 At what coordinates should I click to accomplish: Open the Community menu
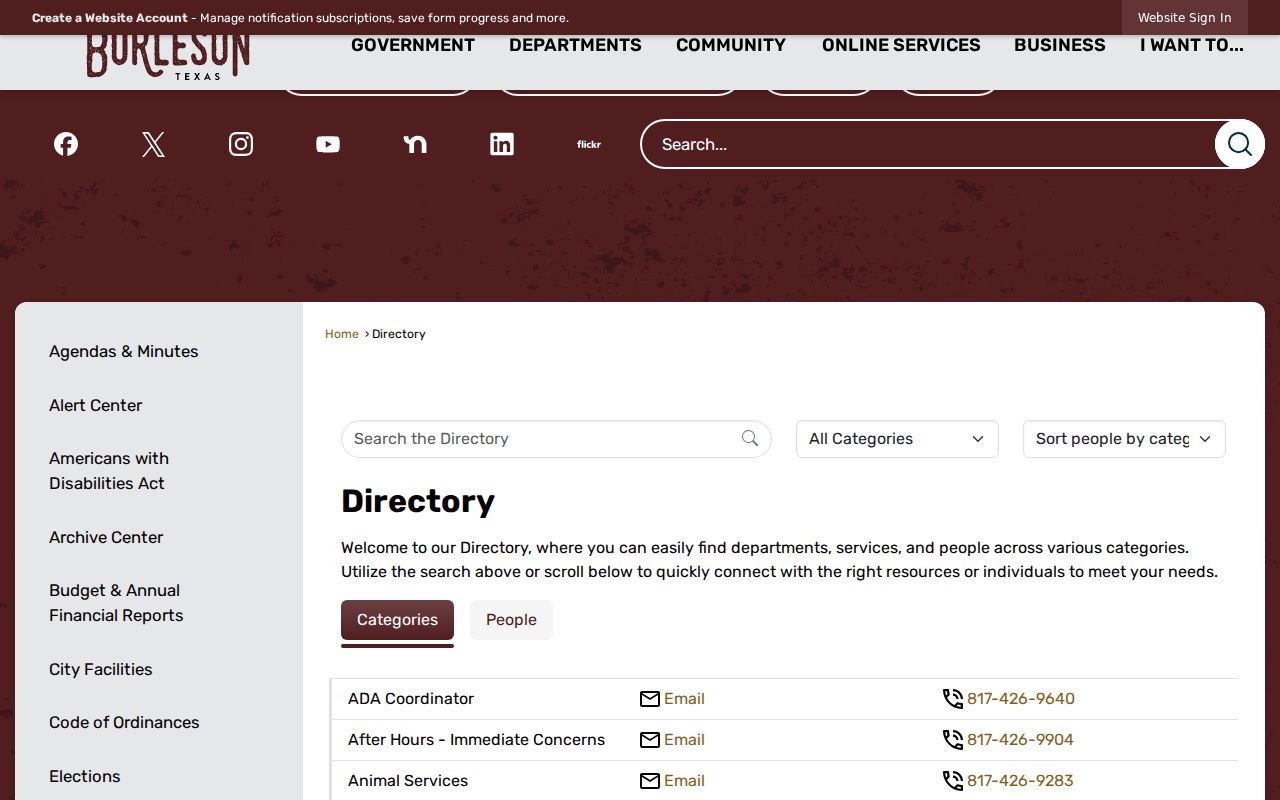point(731,45)
